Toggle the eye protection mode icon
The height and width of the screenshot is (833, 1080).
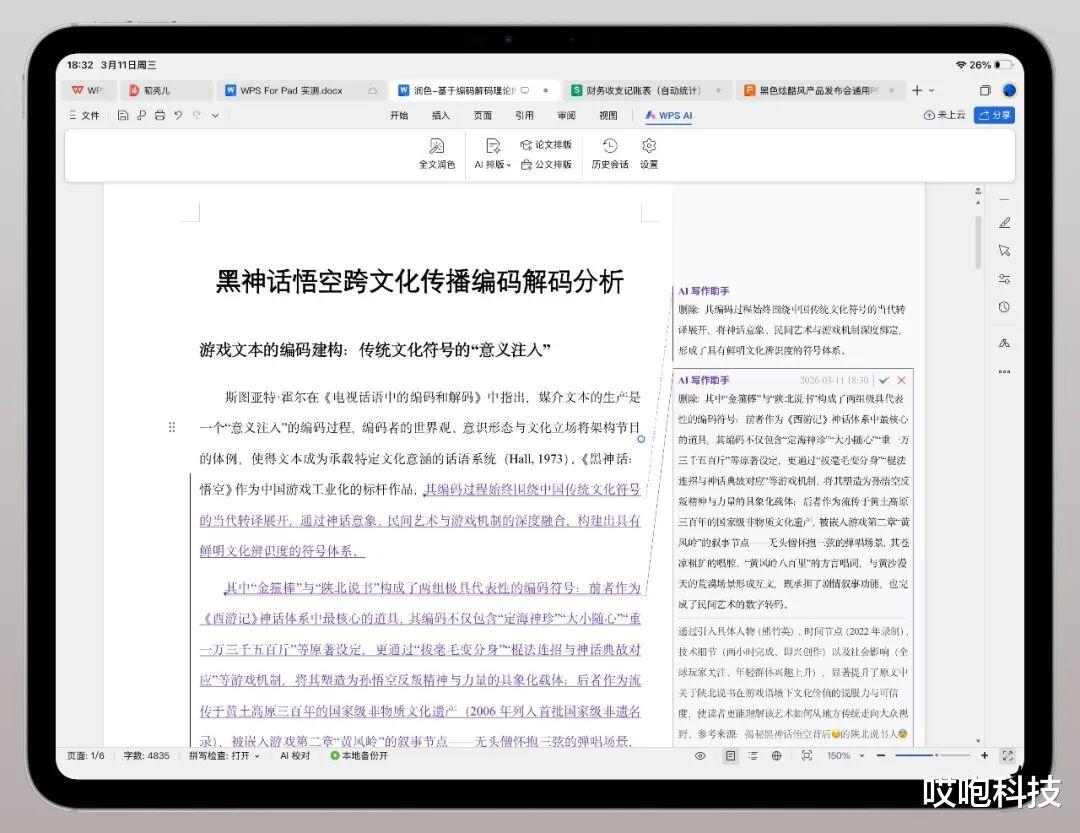[700, 756]
